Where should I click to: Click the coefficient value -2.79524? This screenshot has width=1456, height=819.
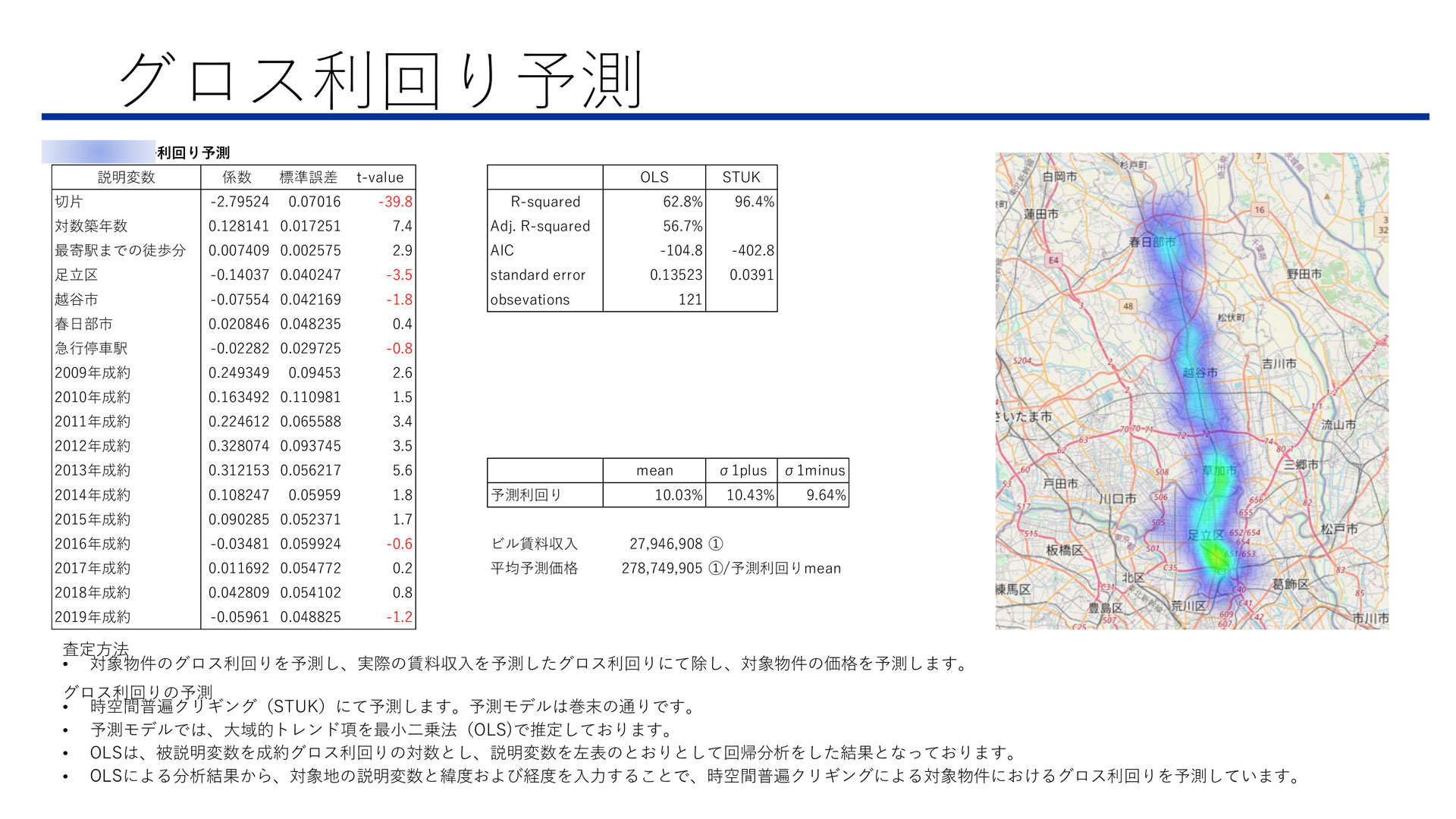[240, 202]
